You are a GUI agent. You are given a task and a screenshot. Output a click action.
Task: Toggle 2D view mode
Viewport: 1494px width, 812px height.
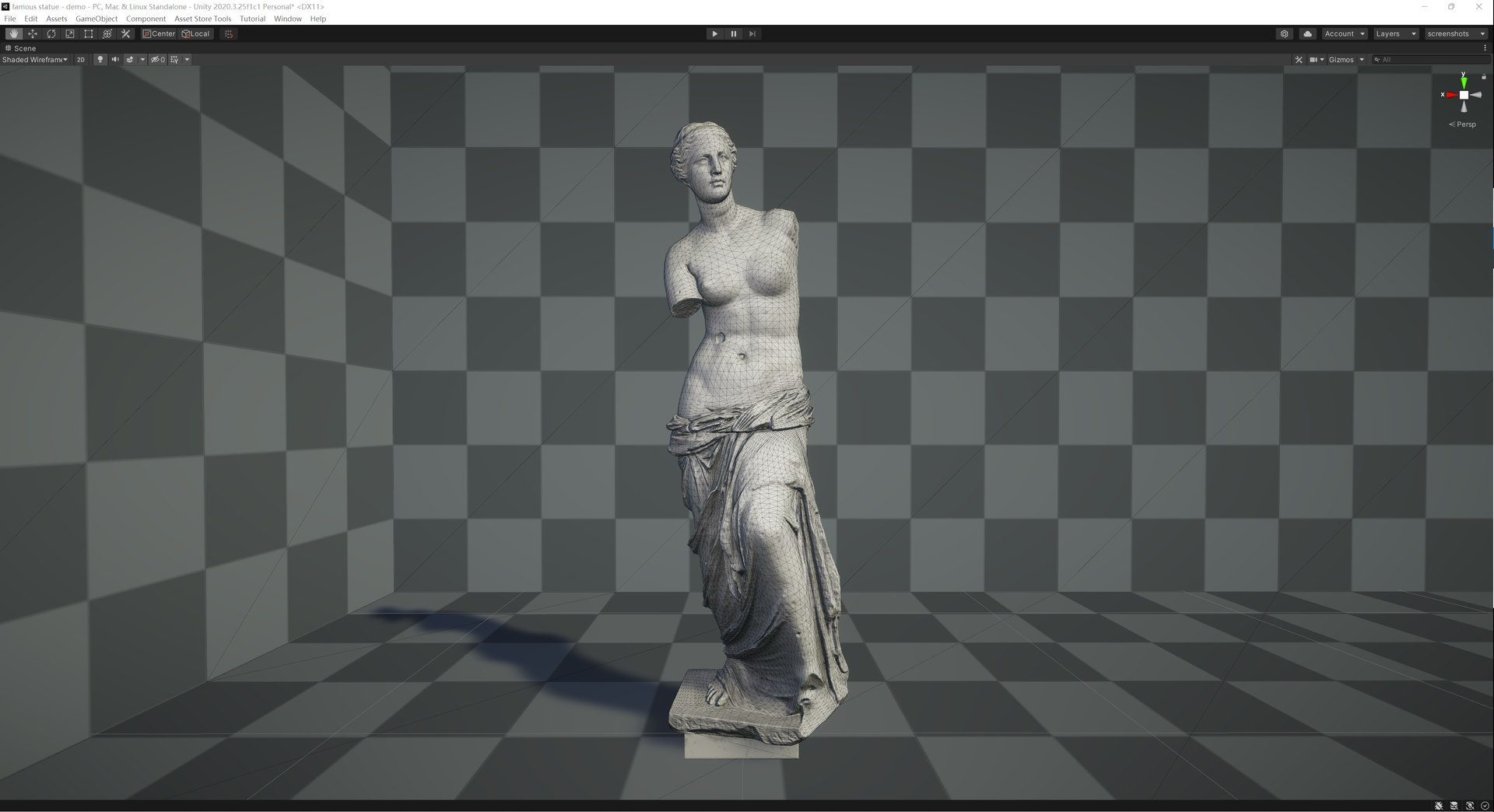pos(80,59)
